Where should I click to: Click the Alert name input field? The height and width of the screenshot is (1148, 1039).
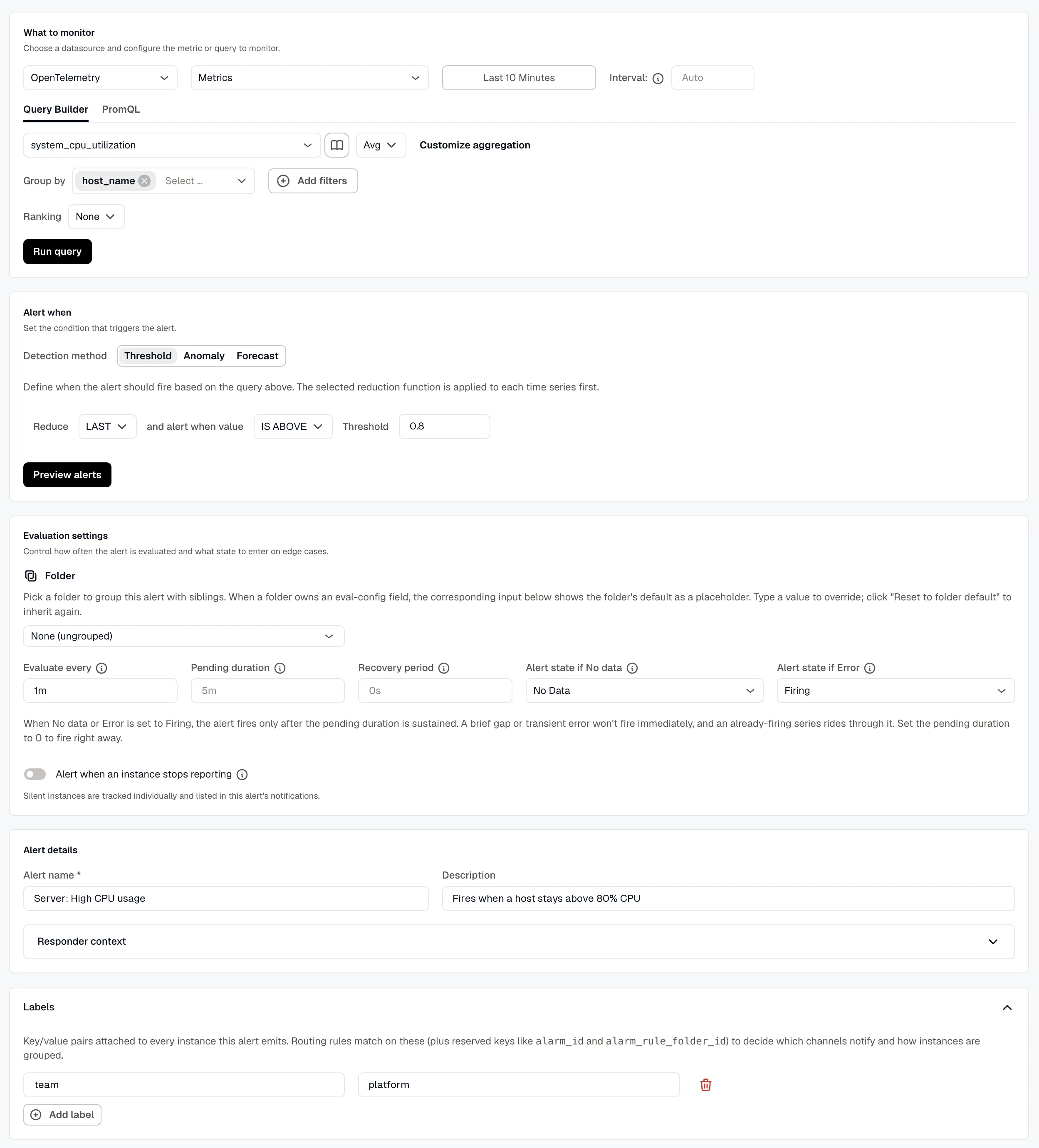(225, 899)
